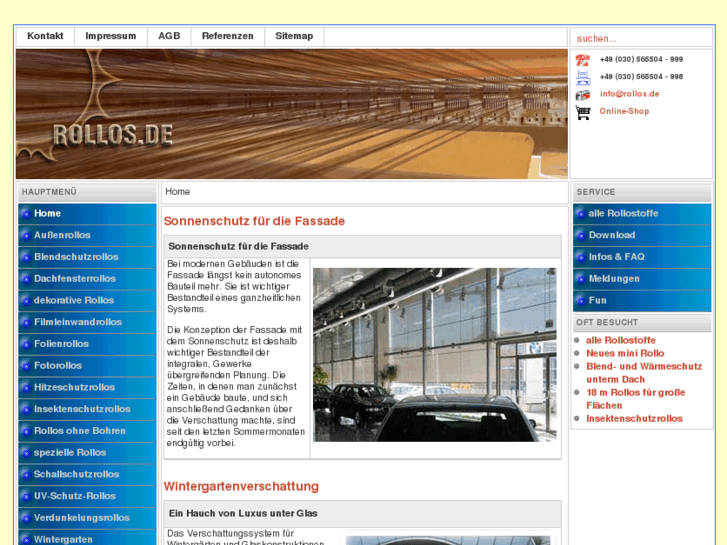727x545 pixels.
Task: Open Folienrollos menu item
Action: [x=87, y=344]
